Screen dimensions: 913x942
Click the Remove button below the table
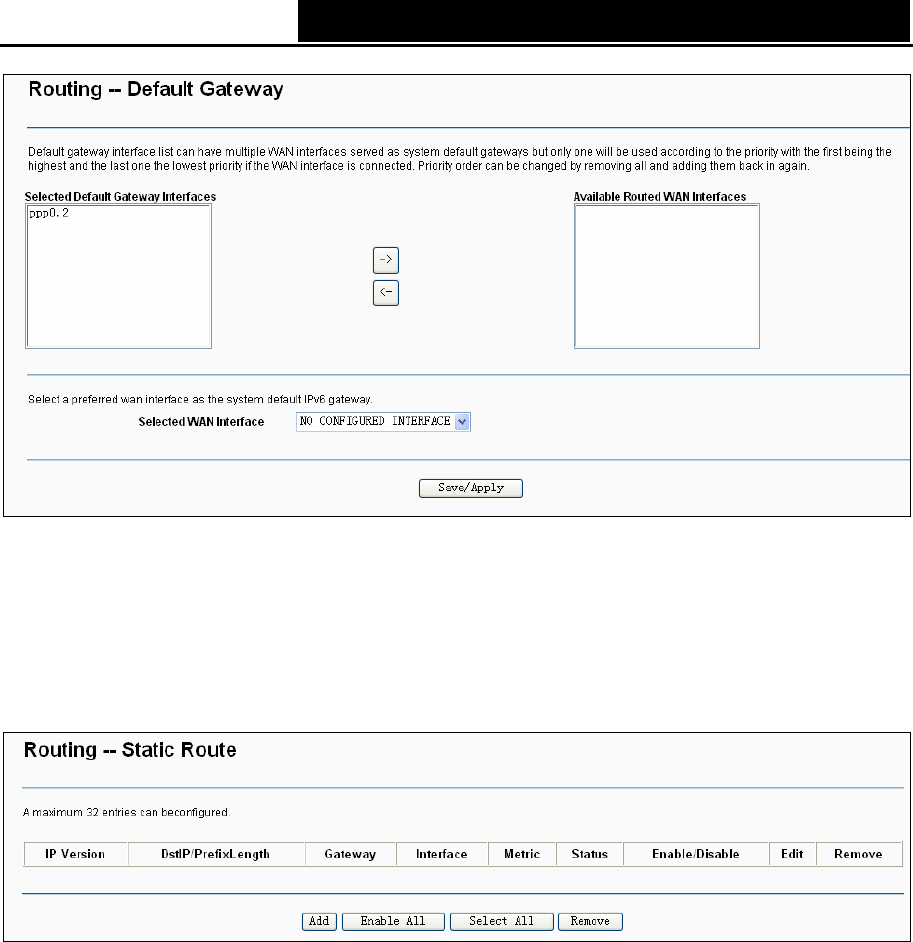(590, 921)
